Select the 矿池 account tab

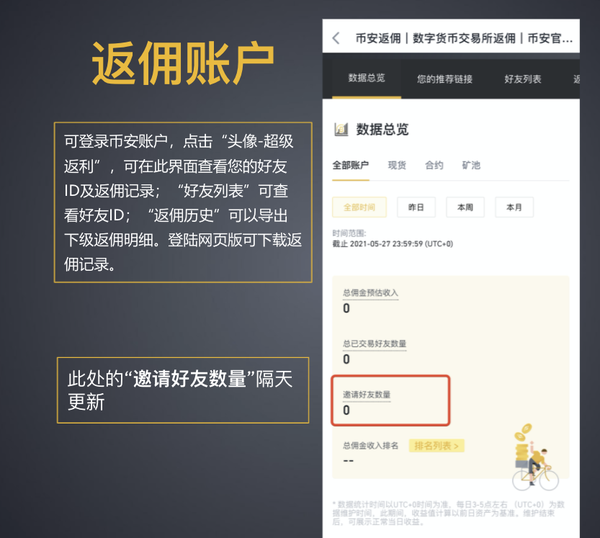click(471, 165)
